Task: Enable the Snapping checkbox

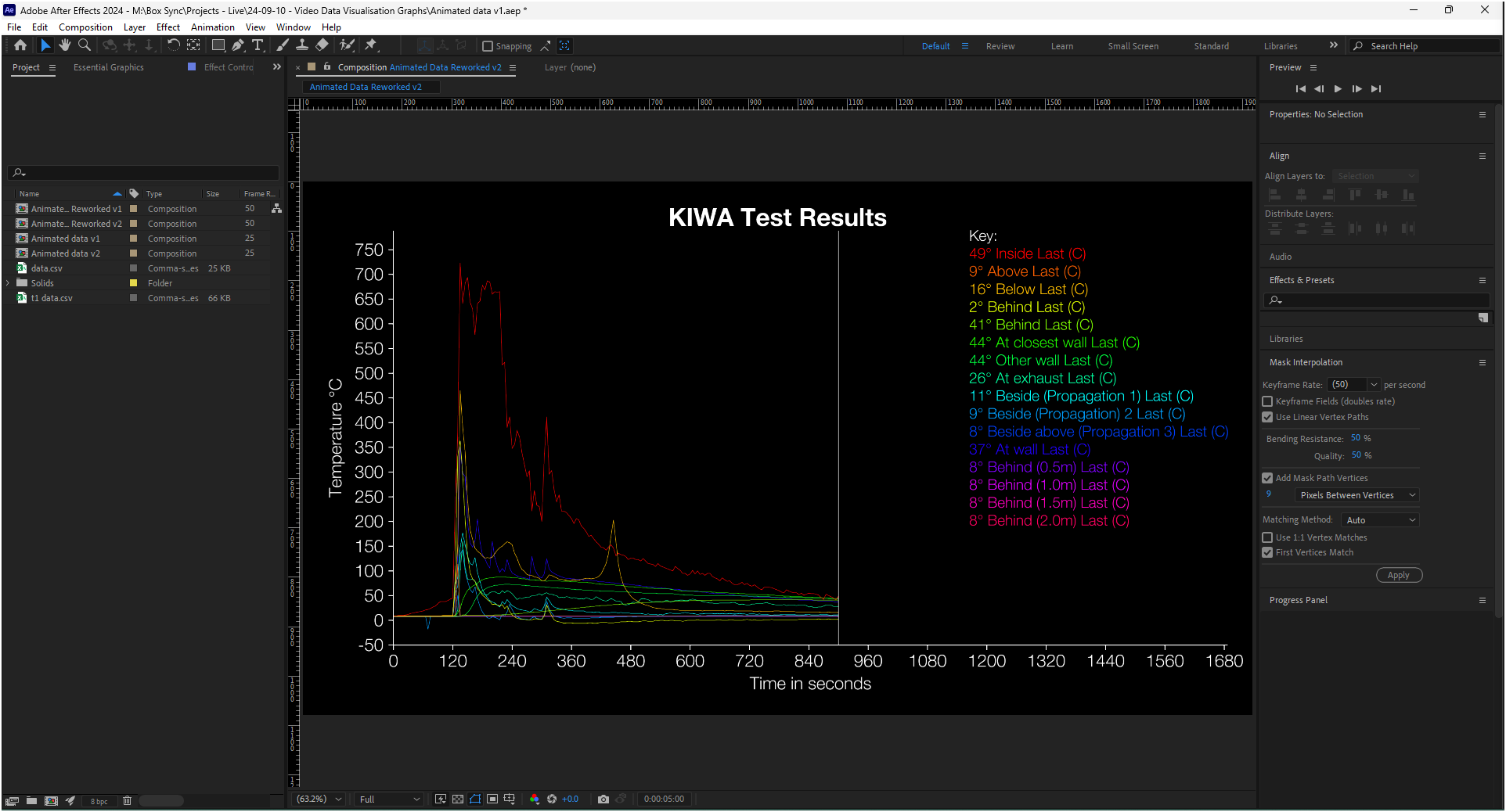Action: [x=488, y=46]
